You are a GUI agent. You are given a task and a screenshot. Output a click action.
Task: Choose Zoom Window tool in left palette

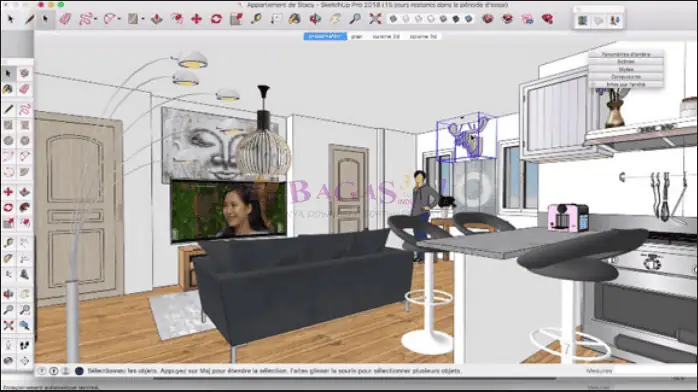[24, 310]
